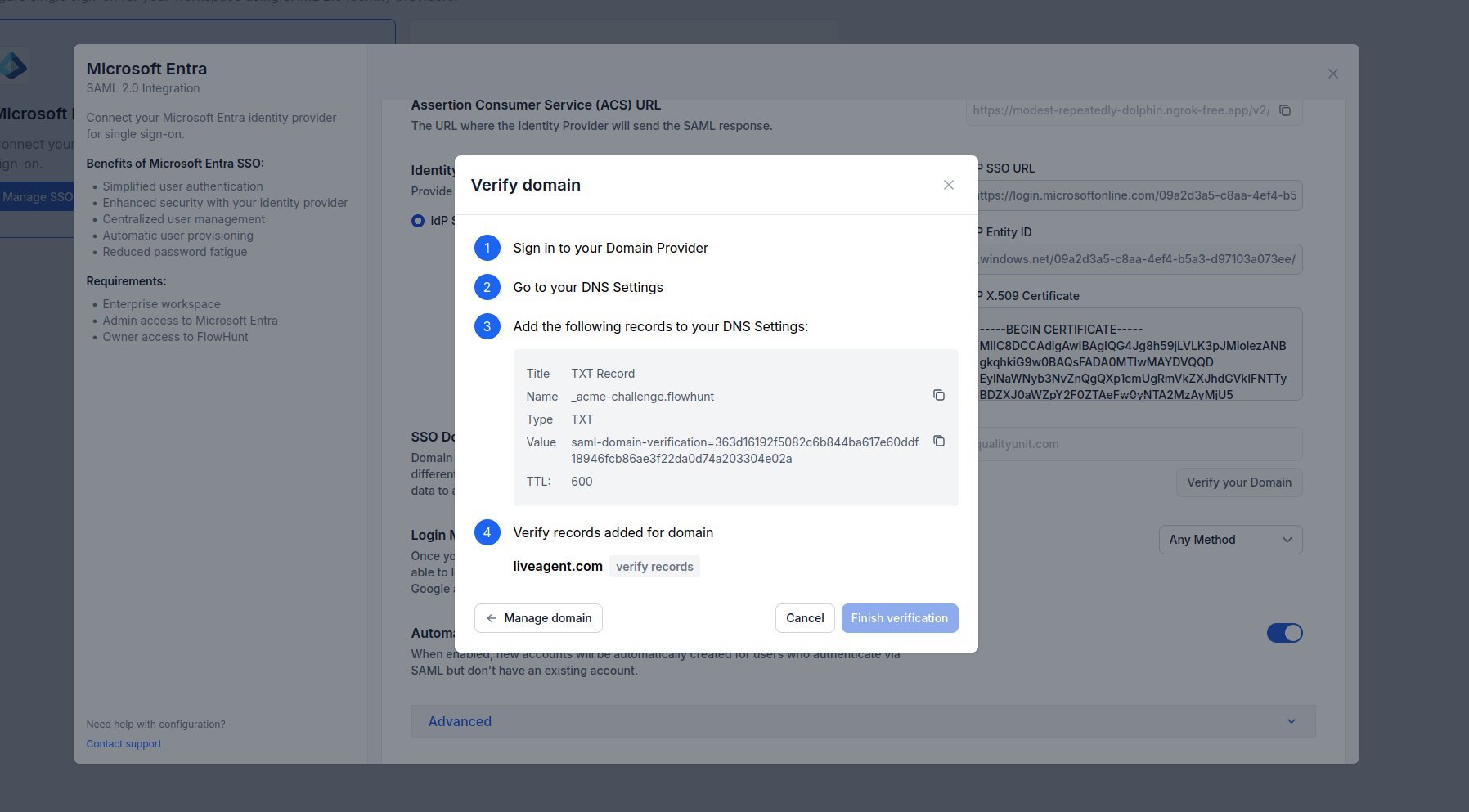
Task: Open the Manage SSO menu item
Action: pyautogui.click(x=36, y=196)
